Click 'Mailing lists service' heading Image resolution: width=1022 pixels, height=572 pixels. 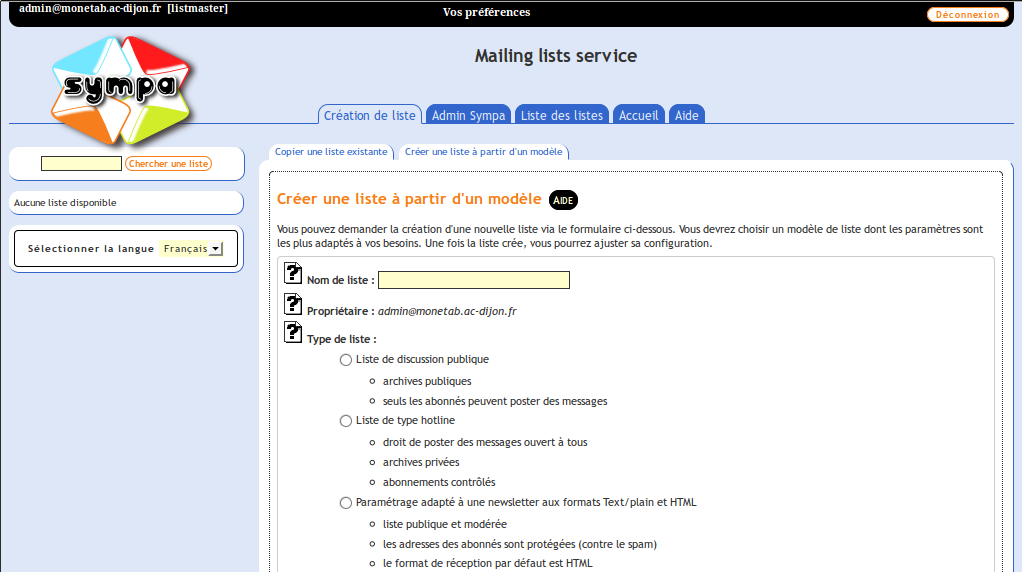click(x=556, y=56)
